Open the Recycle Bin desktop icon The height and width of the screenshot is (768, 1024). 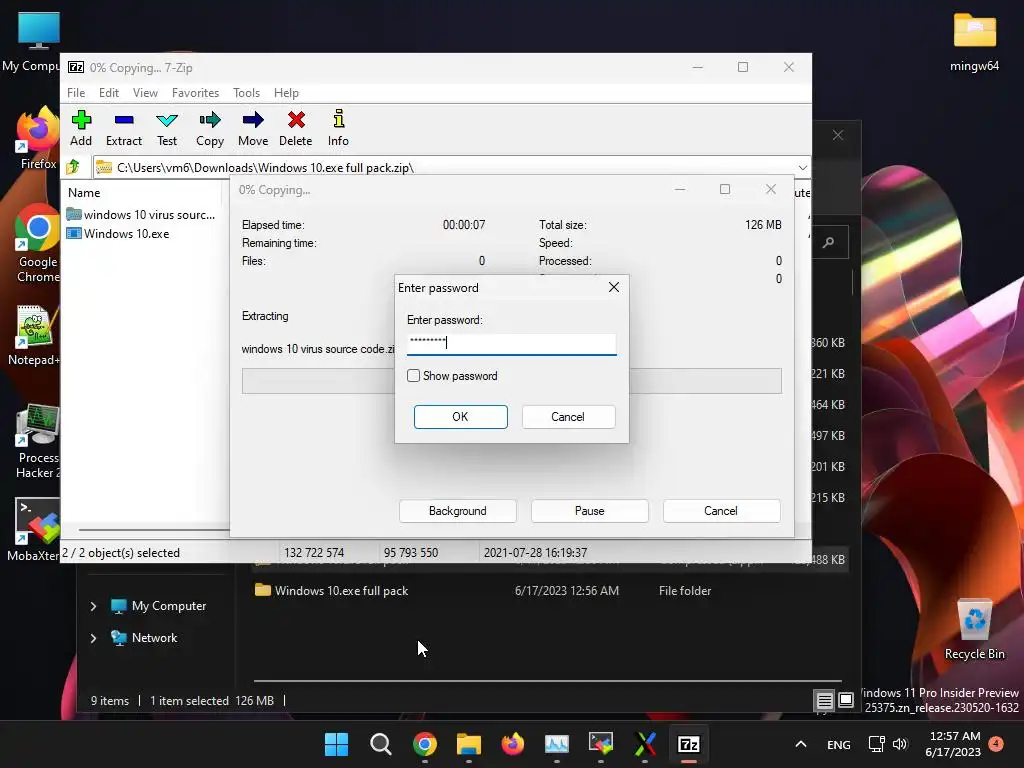click(974, 629)
